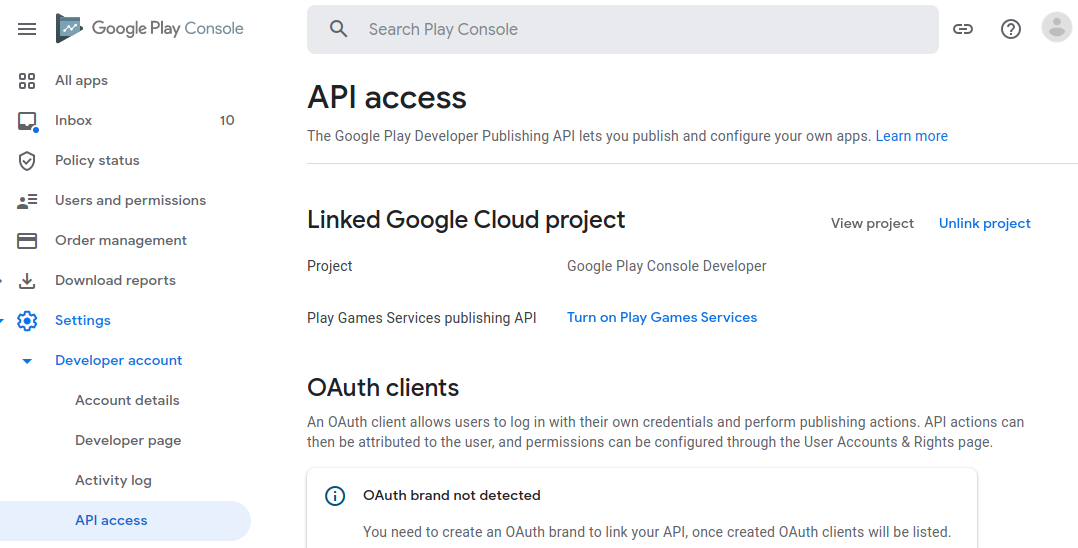This screenshot has width=1078, height=548.
Task: Click the Inbox count badge 10
Action: pos(227,120)
